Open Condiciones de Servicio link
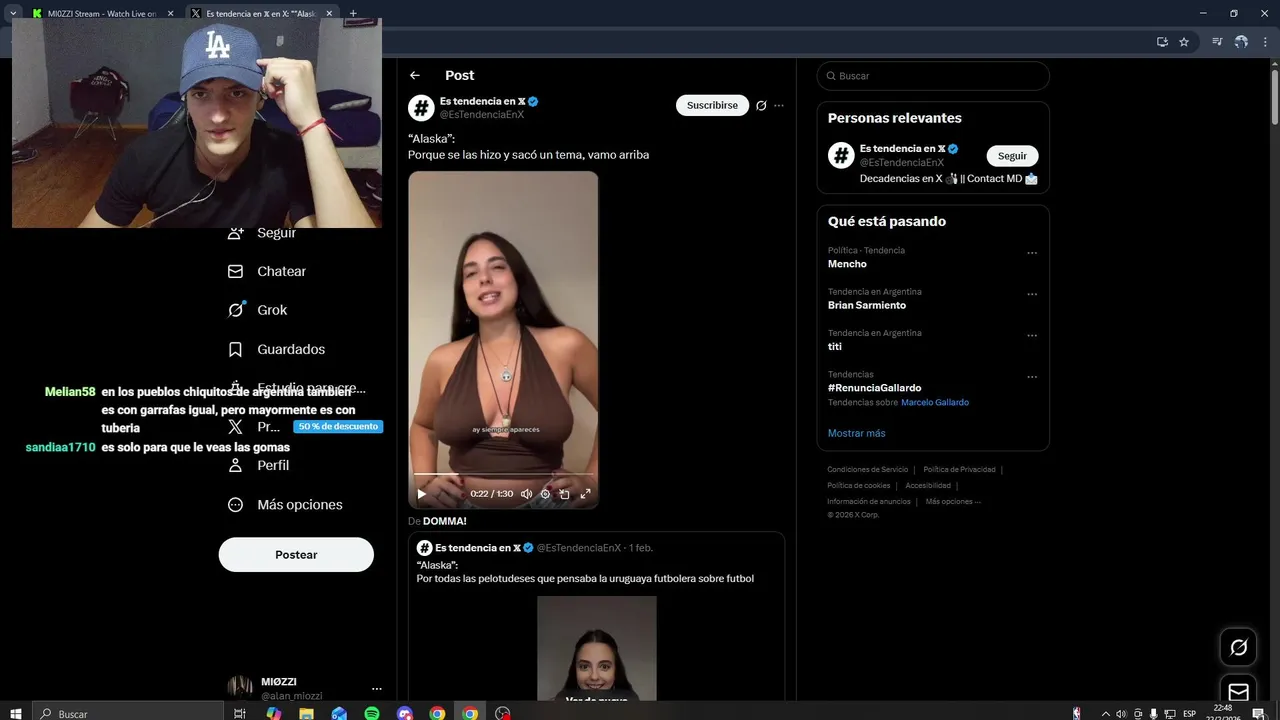This screenshot has width=1280, height=720. tap(868, 469)
